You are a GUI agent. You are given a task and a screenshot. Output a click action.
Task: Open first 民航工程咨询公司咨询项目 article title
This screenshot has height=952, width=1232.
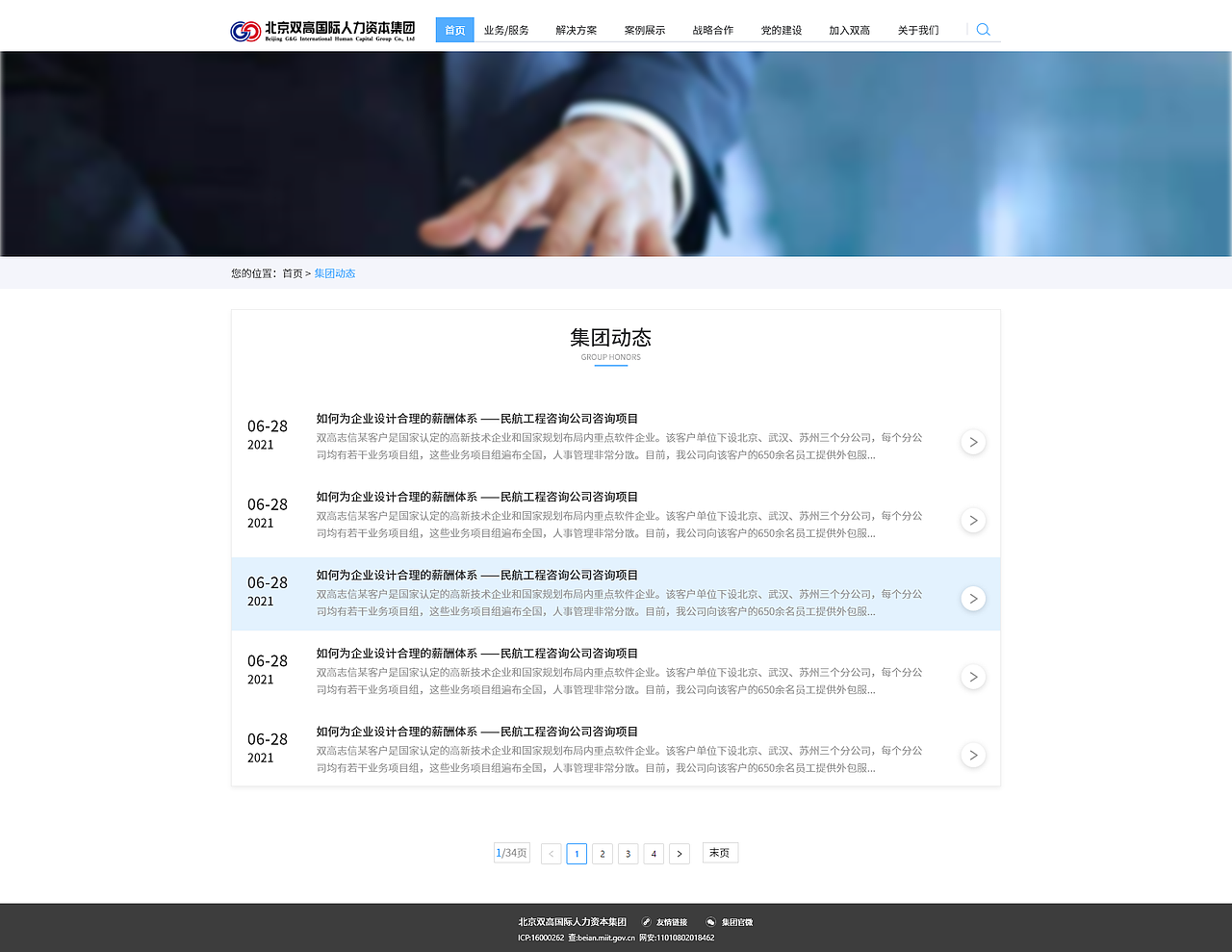(x=475, y=418)
